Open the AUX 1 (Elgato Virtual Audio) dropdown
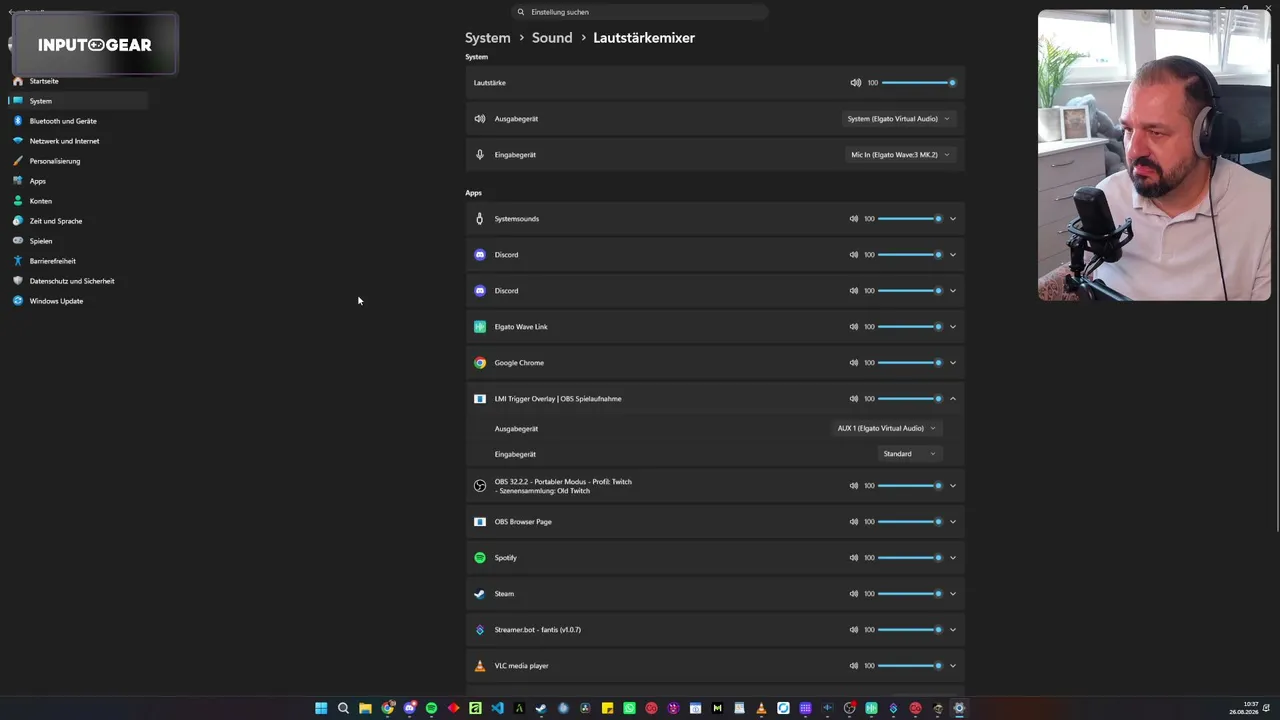 (887, 428)
